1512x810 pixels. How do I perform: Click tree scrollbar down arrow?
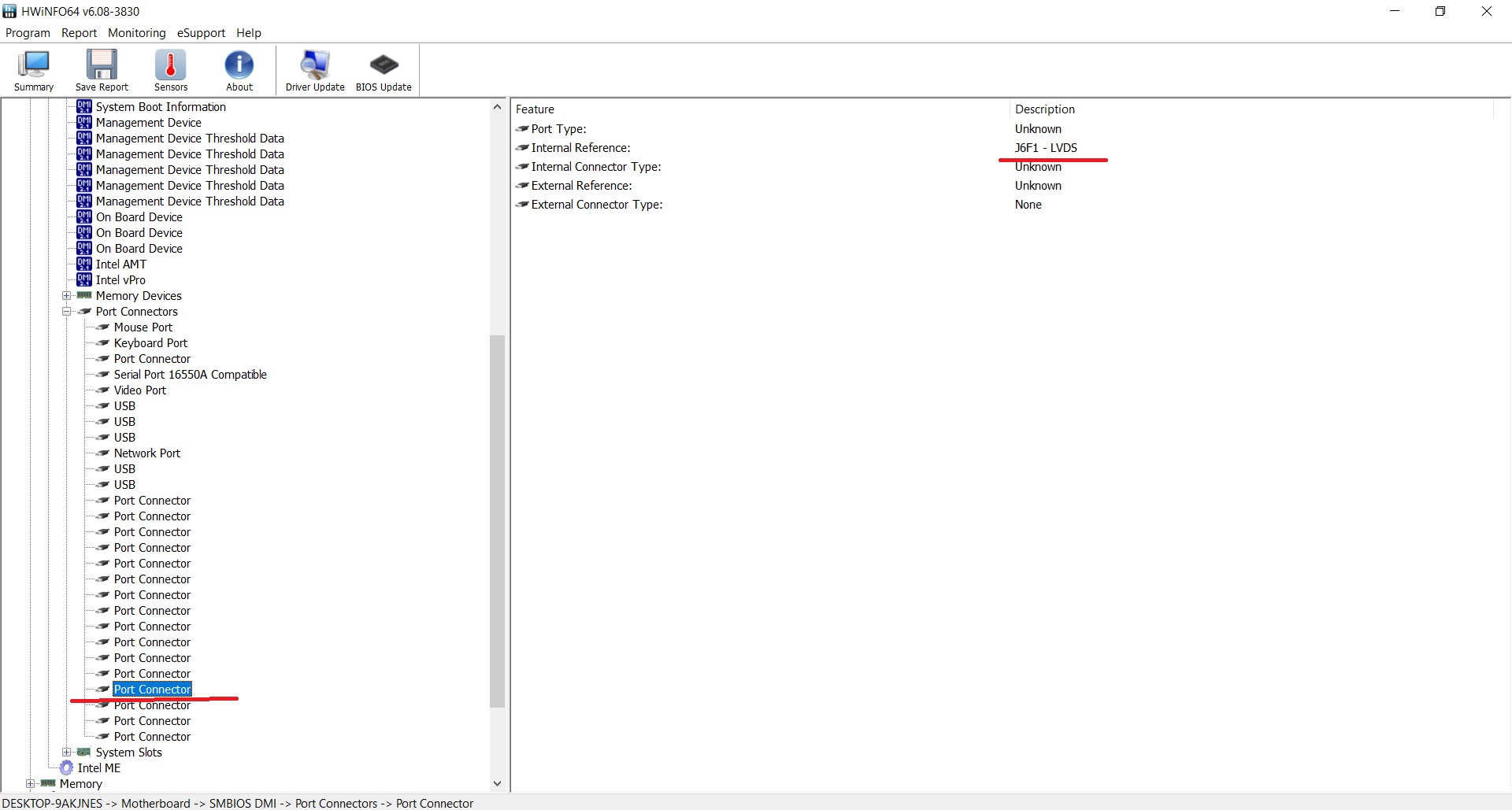coord(497,783)
